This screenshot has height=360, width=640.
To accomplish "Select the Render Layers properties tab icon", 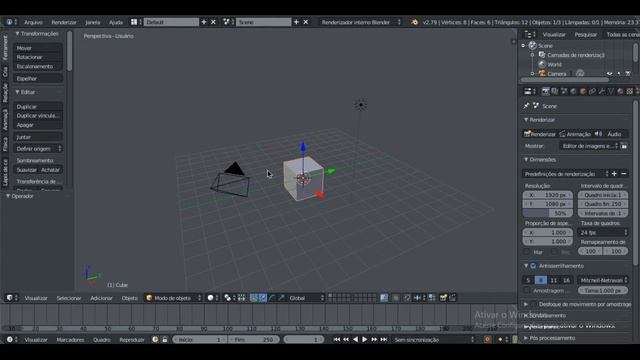I will [x=555, y=91].
